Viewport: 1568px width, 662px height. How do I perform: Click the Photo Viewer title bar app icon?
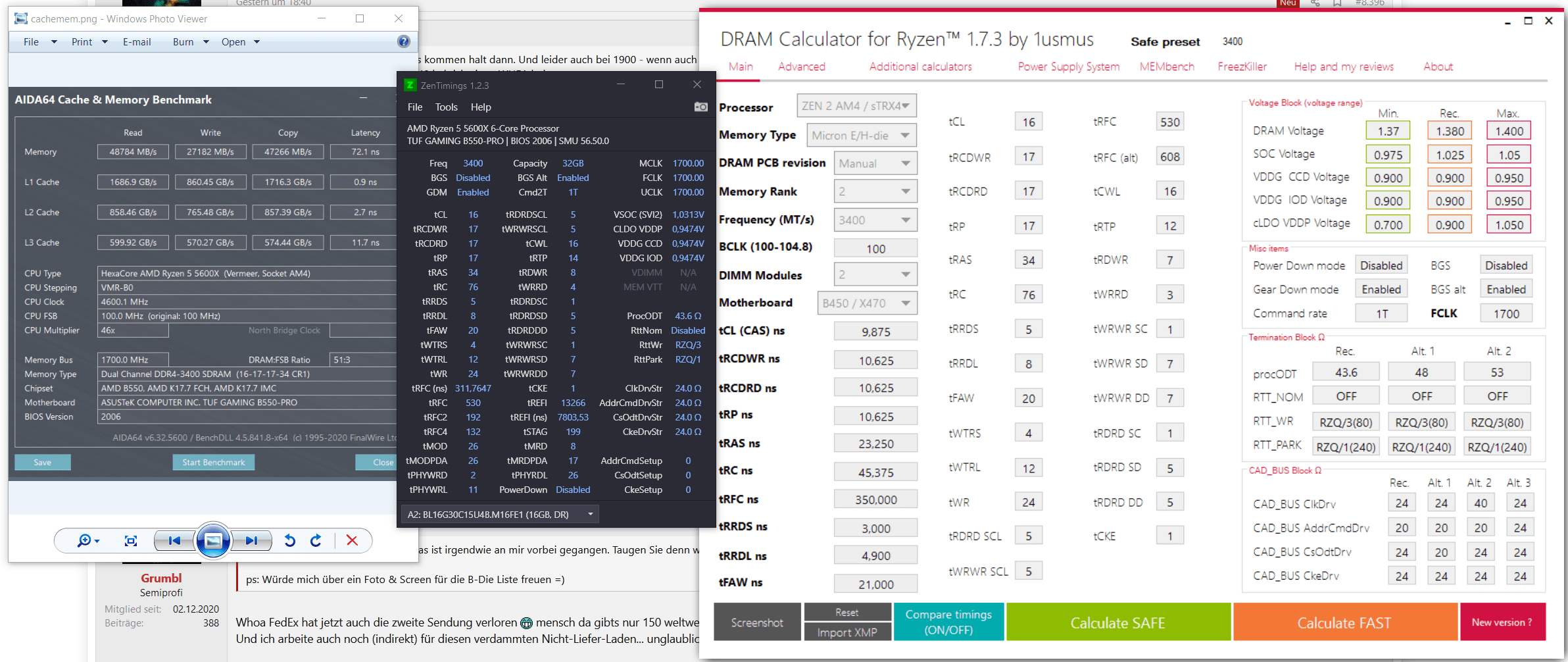21,18
